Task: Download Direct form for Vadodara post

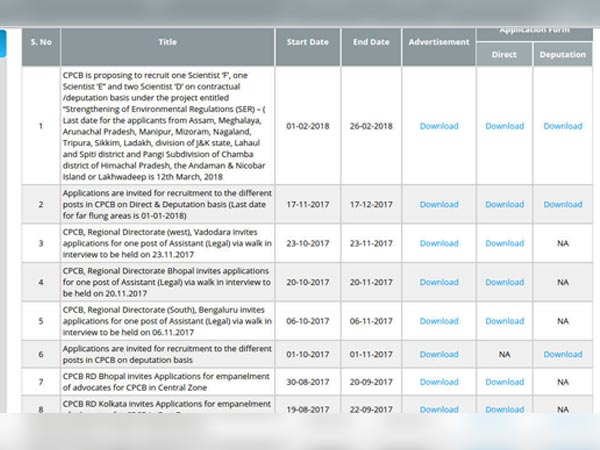Action: [504, 243]
